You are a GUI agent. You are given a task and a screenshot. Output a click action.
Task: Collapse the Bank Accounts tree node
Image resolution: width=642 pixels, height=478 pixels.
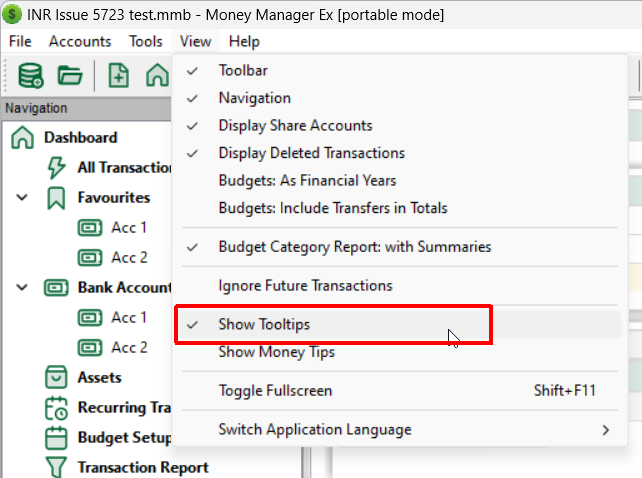point(22,288)
